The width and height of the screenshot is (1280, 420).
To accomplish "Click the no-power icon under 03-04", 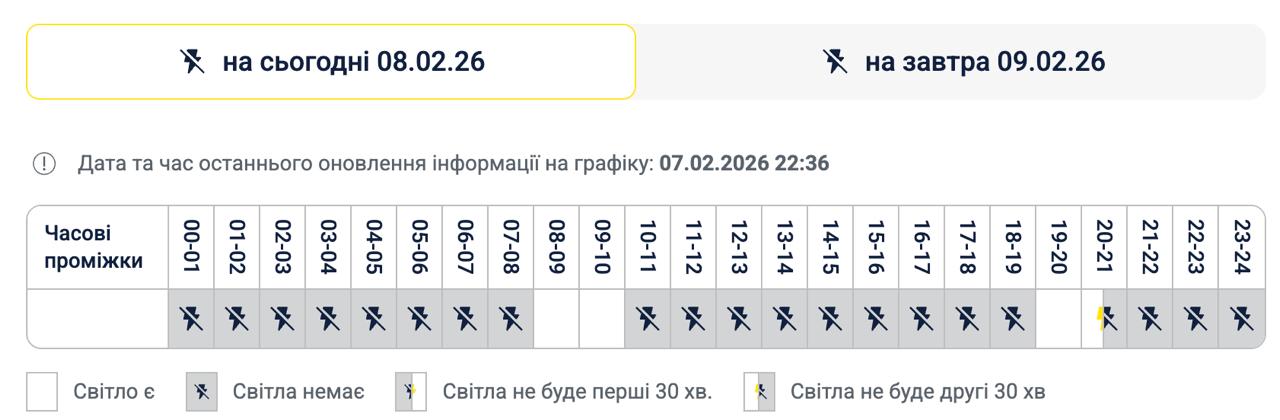I will click(328, 319).
